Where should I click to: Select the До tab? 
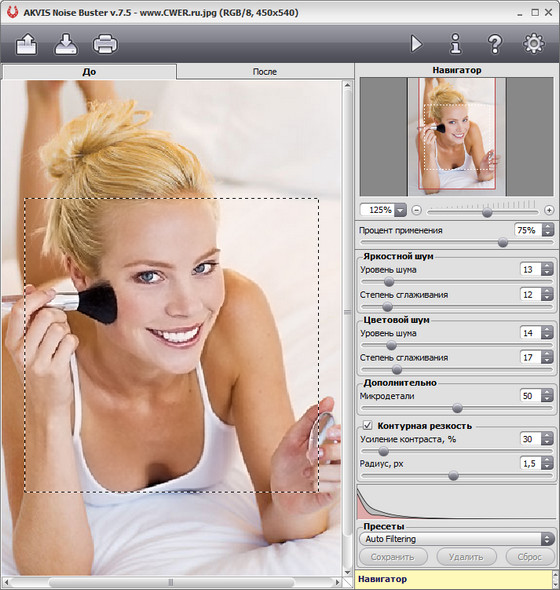89,71
